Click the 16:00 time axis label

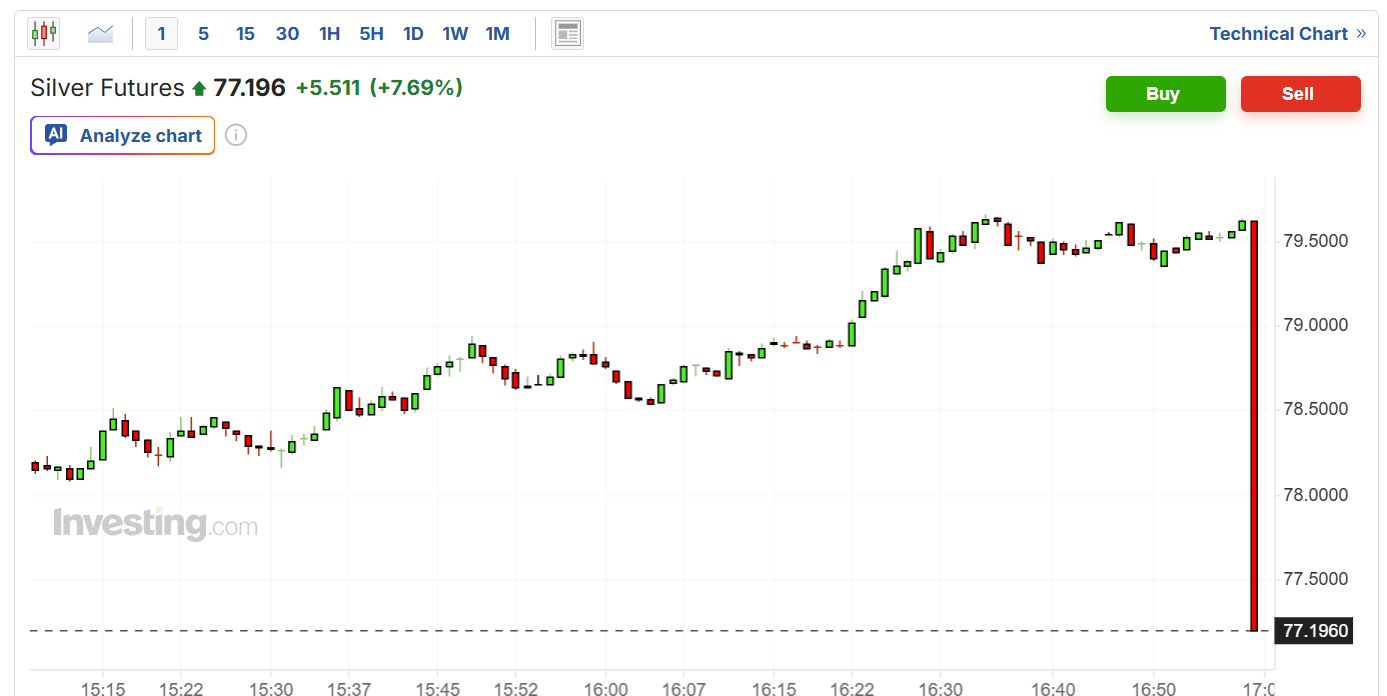606,689
